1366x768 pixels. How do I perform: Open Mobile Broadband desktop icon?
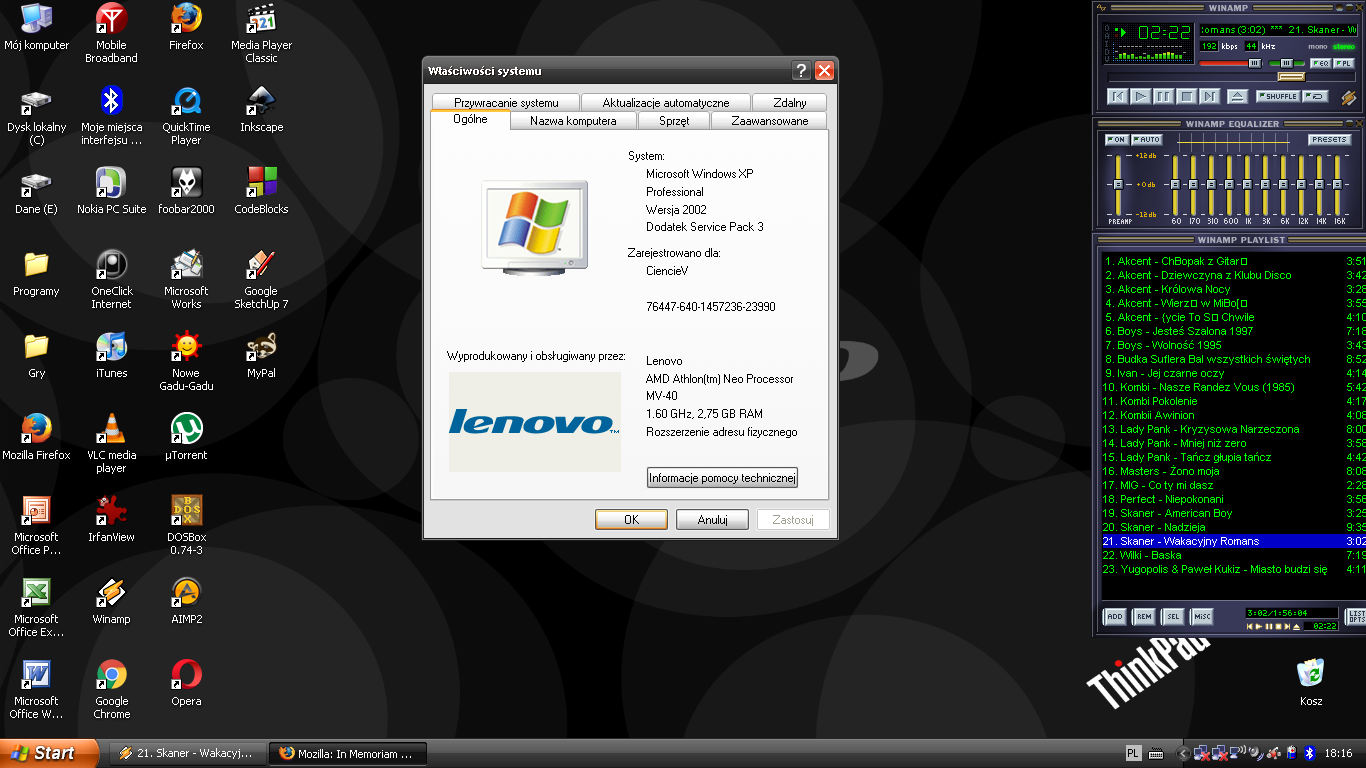[x=111, y=34]
